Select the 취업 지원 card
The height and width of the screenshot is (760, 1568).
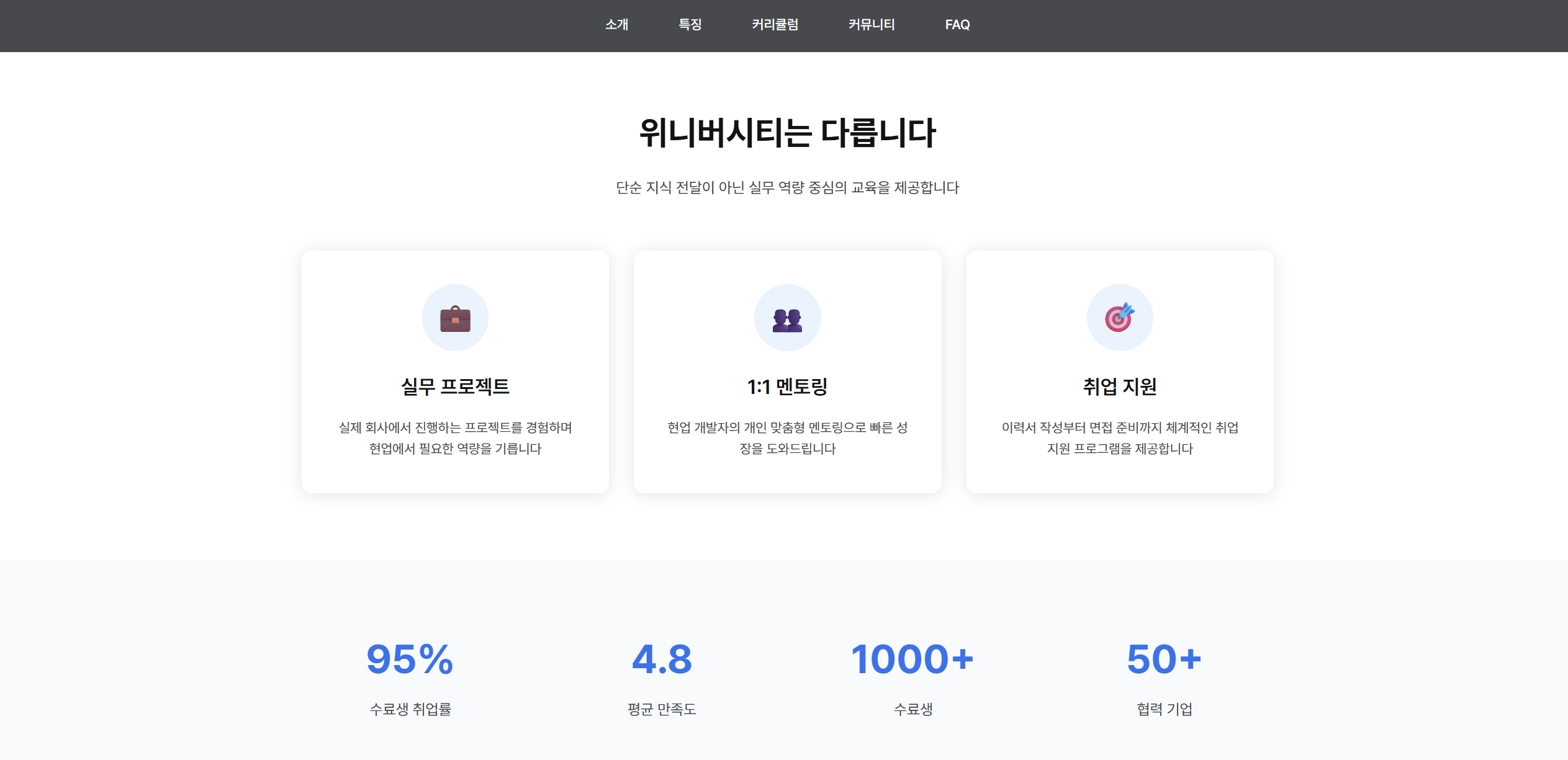(x=1119, y=371)
